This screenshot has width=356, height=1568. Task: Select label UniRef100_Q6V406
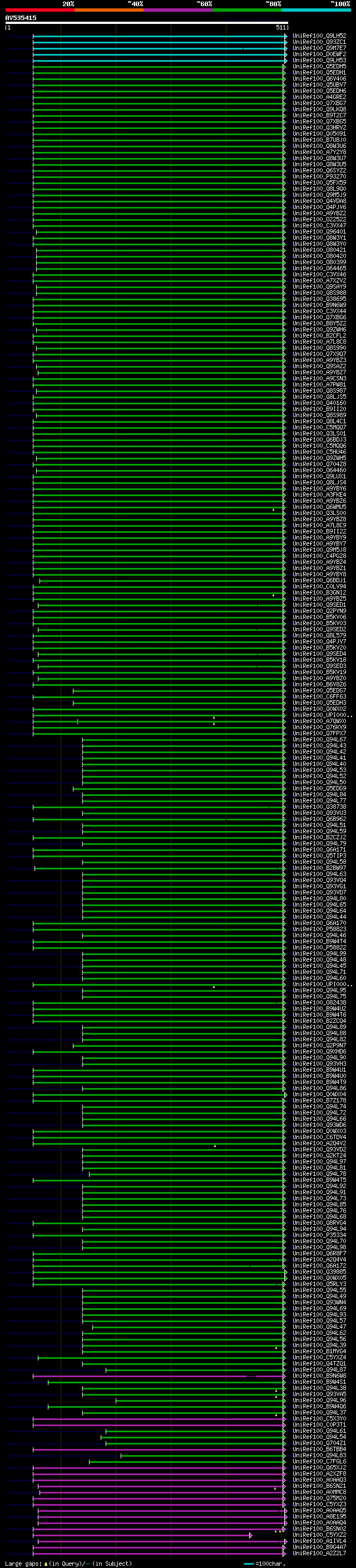coord(319,78)
